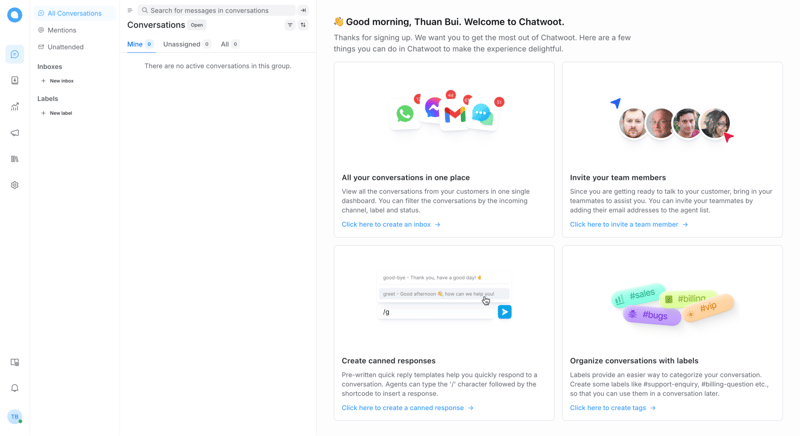Open the Conversations chat icon in rail
The height and width of the screenshot is (436, 800).
(x=15, y=54)
